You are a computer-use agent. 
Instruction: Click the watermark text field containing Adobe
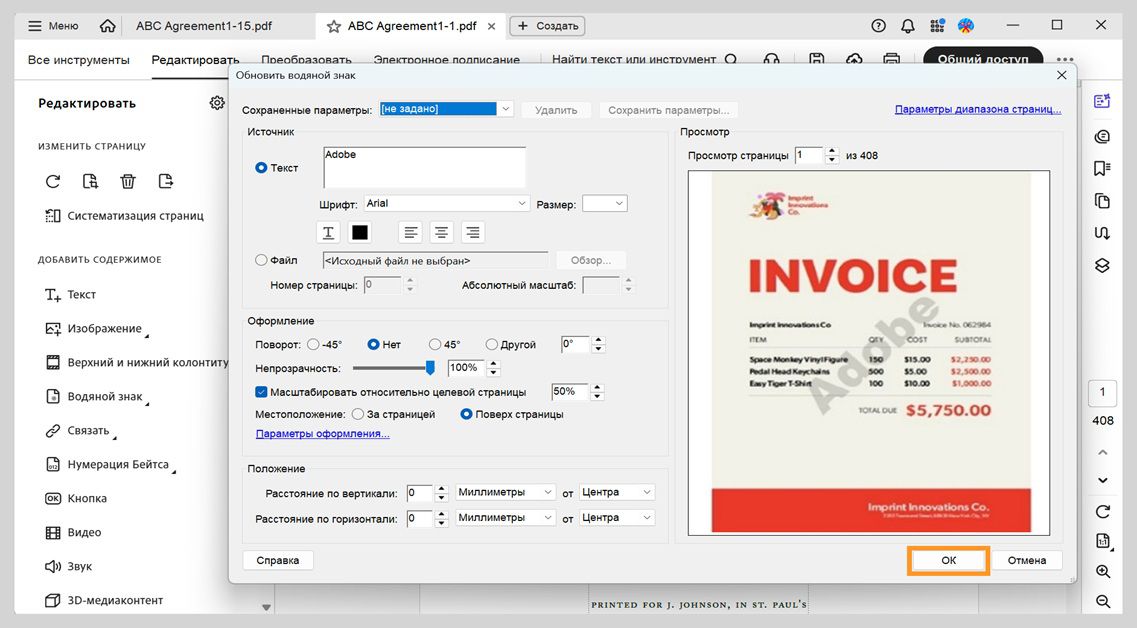[424, 168]
